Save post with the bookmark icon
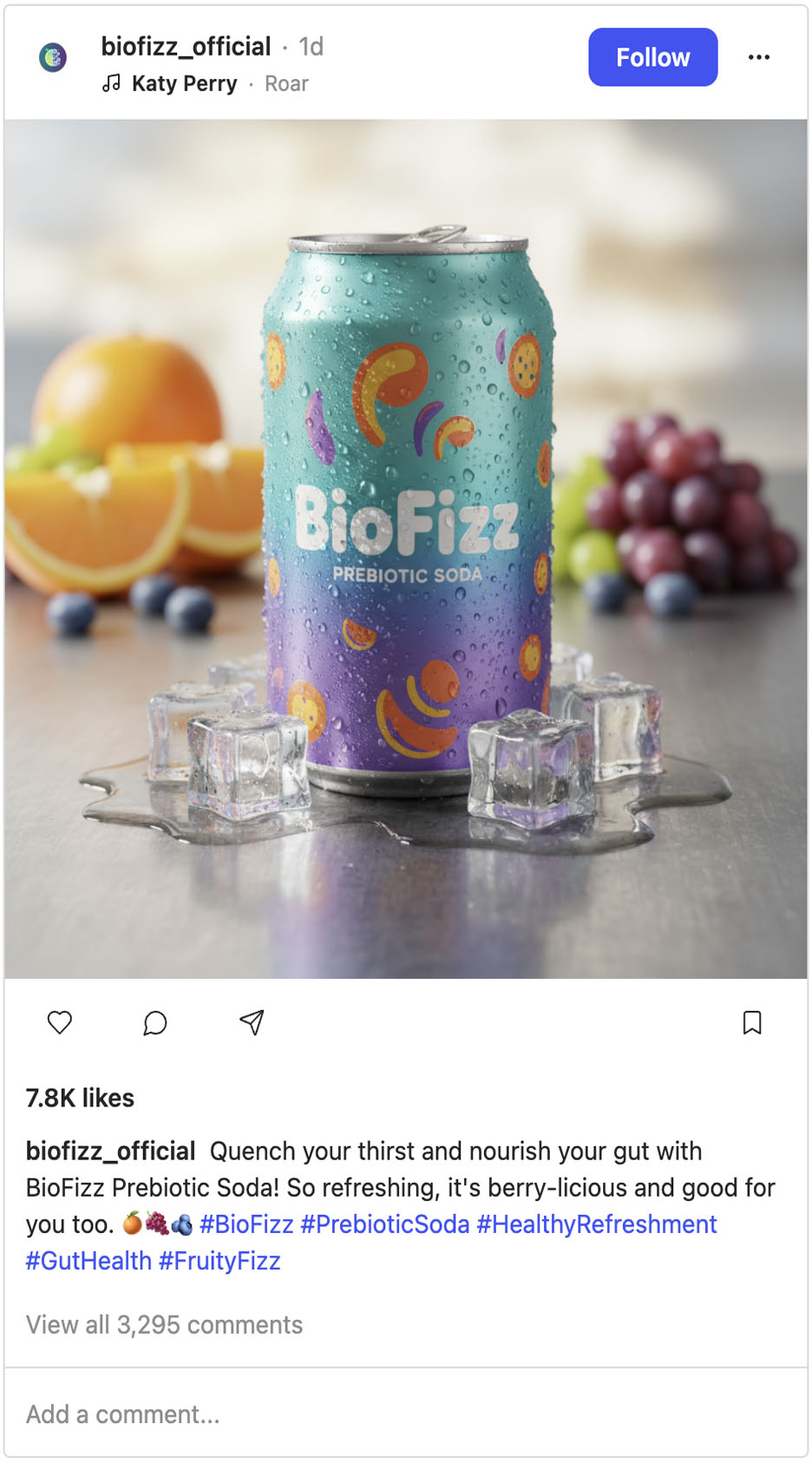812x1463 pixels. tap(752, 1022)
